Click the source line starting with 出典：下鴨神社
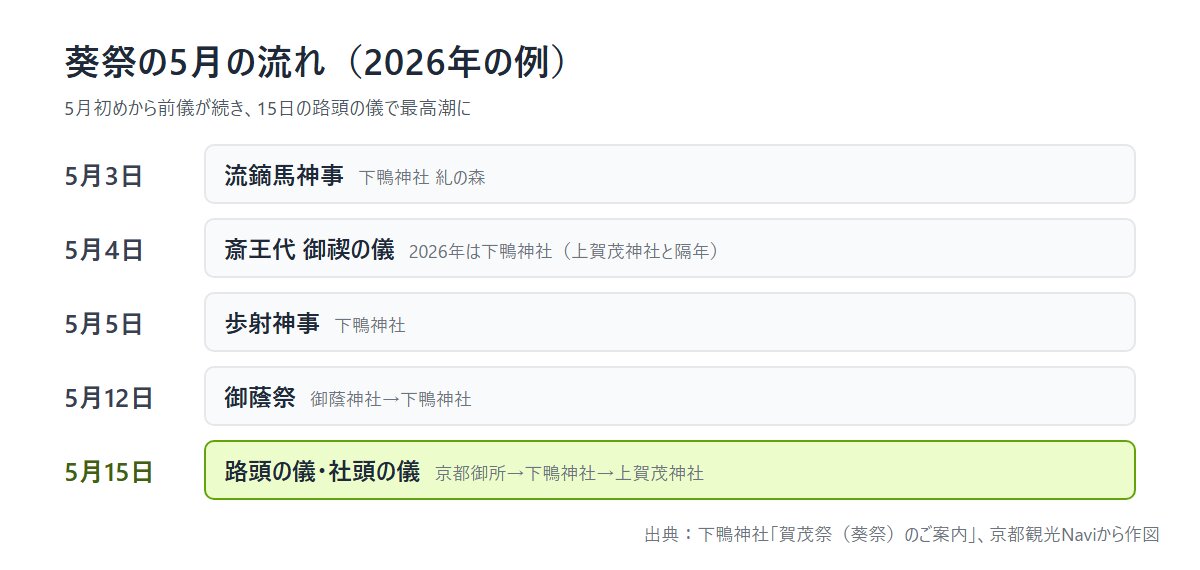The width and height of the screenshot is (1200, 570). coord(902,534)
